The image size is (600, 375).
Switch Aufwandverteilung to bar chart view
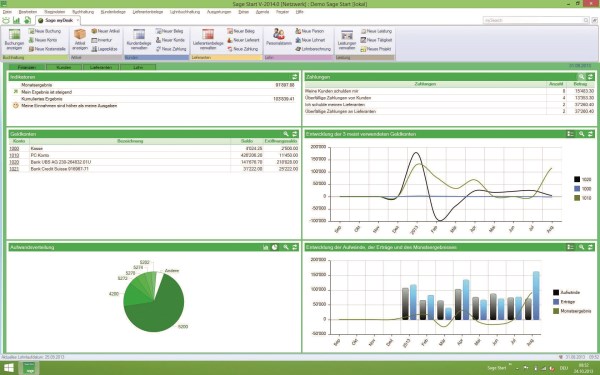(266, 247)
